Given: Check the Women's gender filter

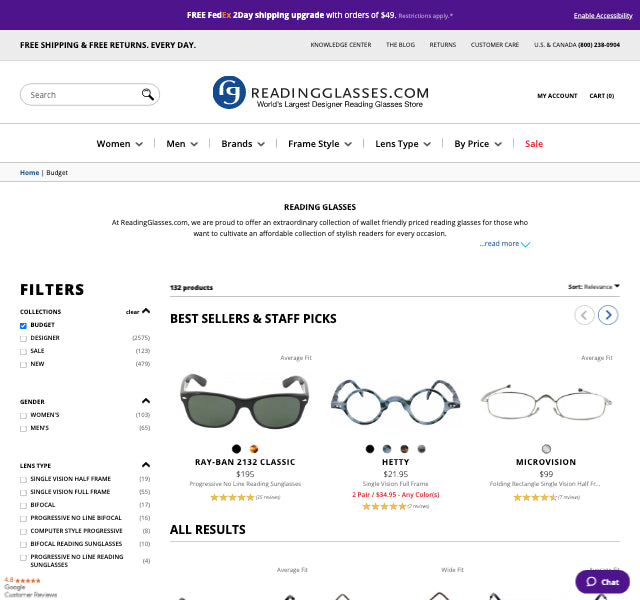Looking at the screenshot, I should point(23,416).
